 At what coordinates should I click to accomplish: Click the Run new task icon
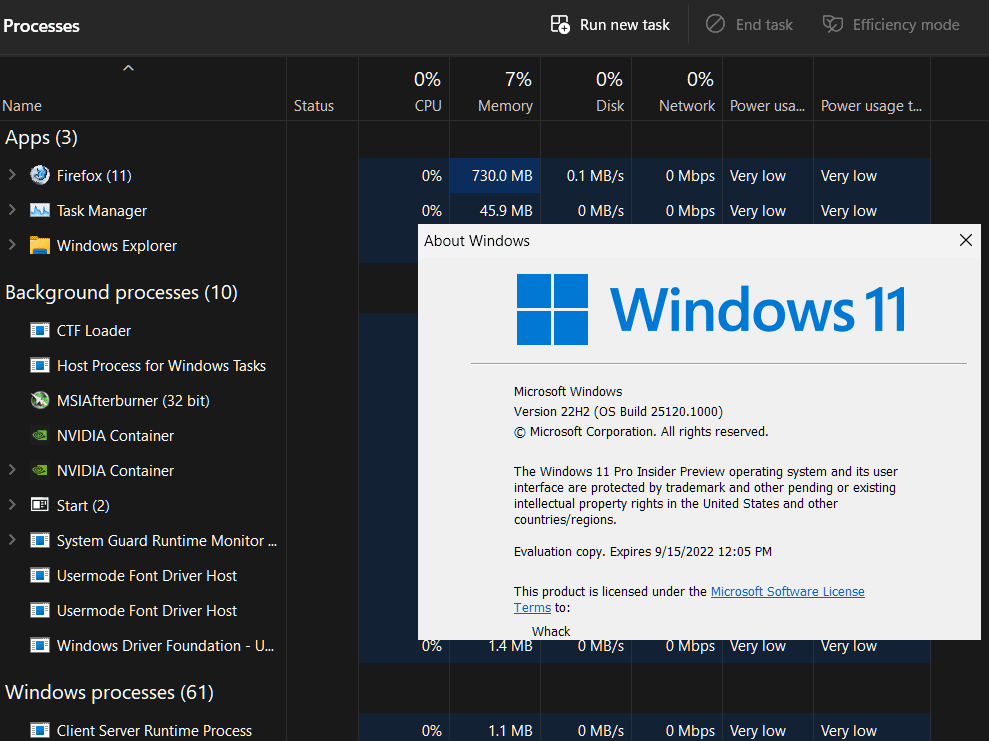(560, 25)
